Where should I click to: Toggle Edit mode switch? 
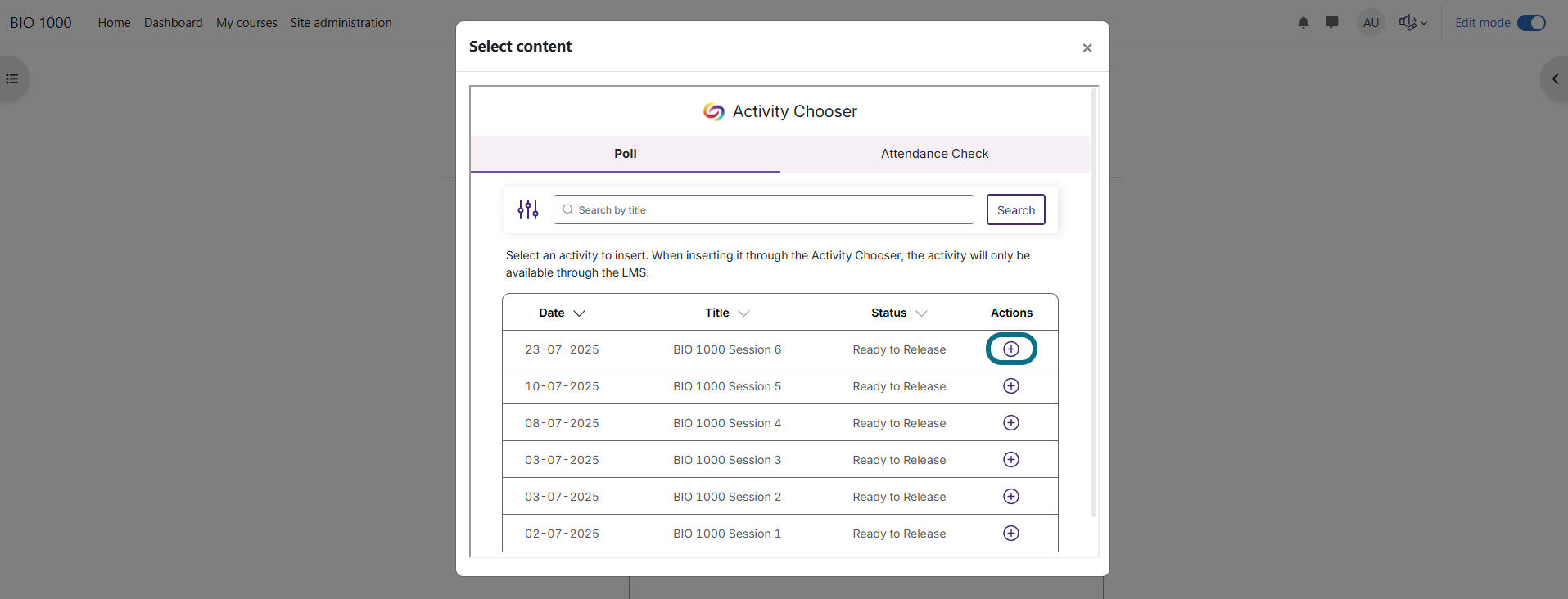pos(1531,23)
